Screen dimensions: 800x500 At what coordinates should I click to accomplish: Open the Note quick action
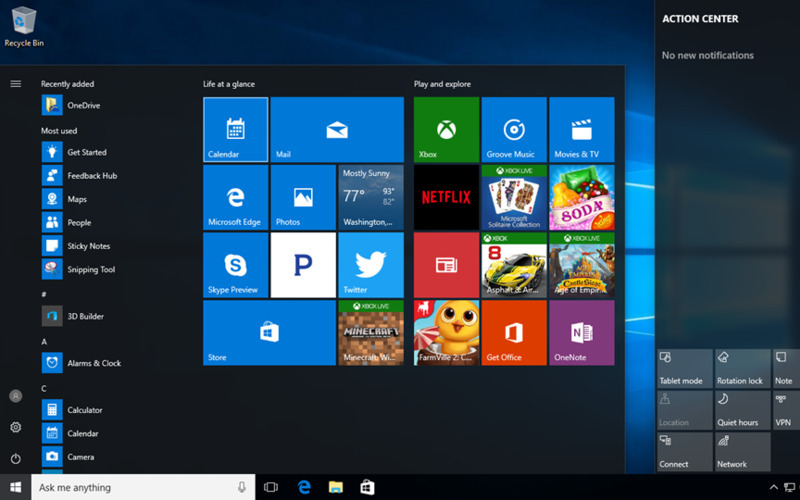[x=786, y=368]
